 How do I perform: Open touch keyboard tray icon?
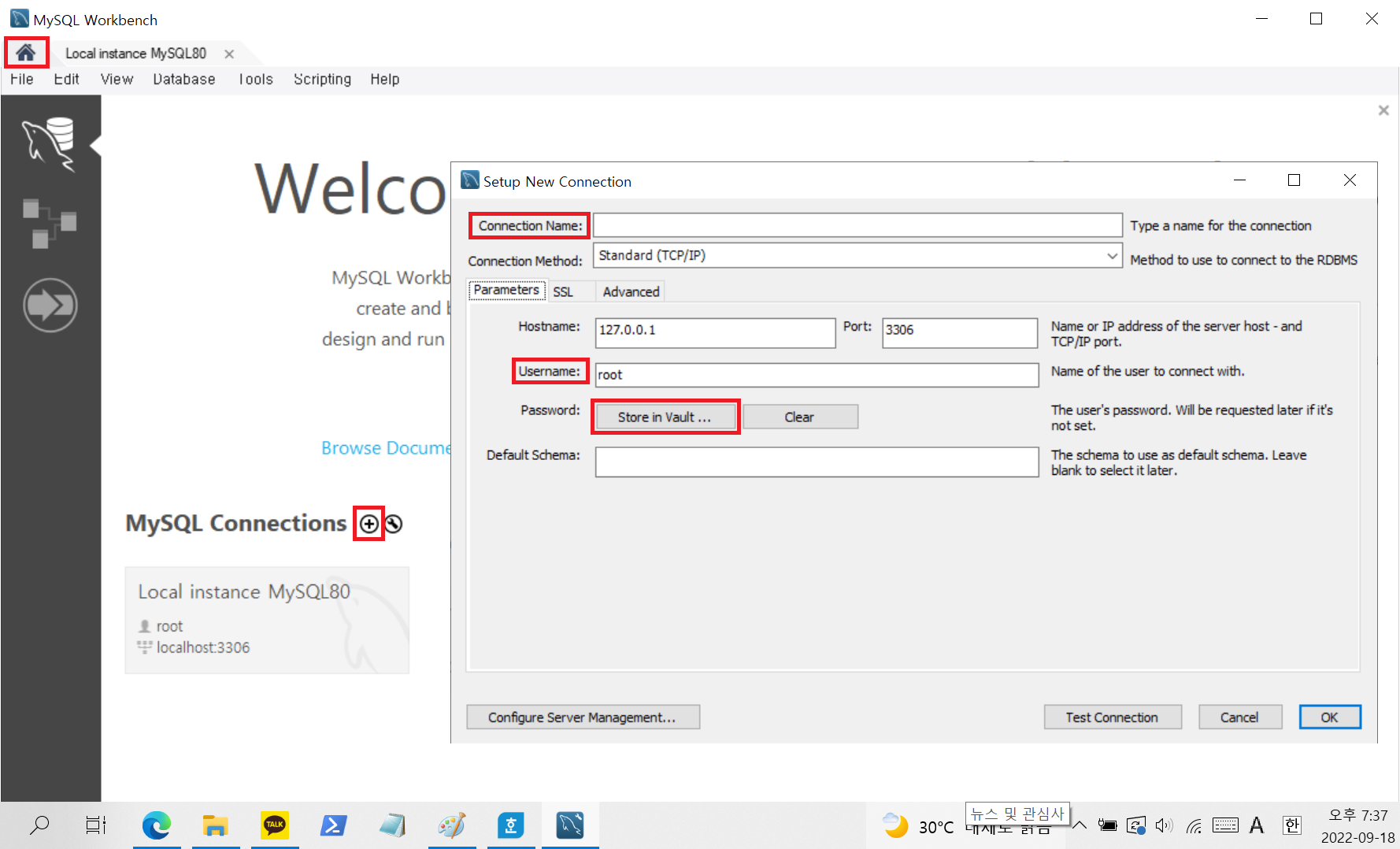[1225, 825]
